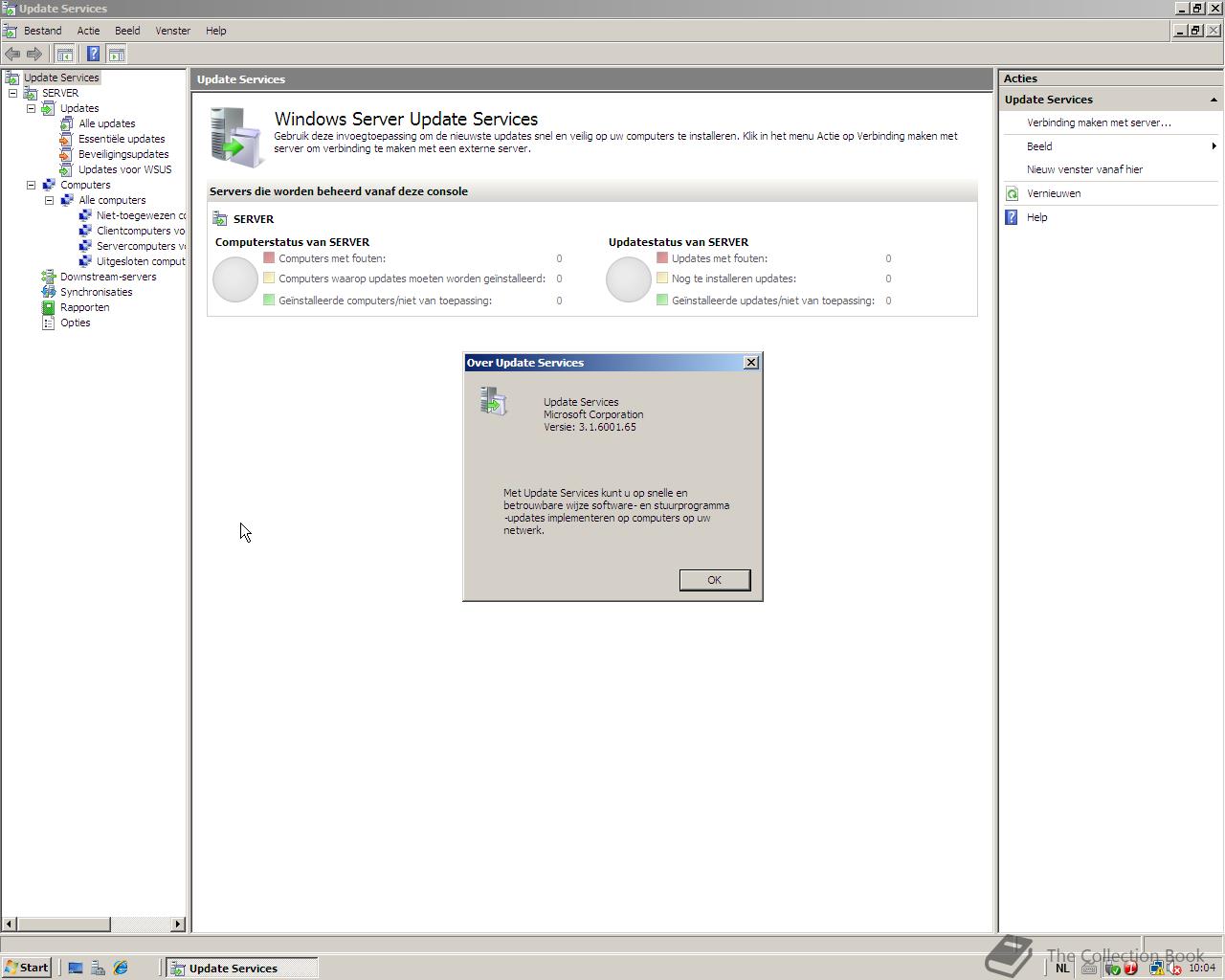The height and width of the screenshot is (980, 1225).
Task: Click the Internet Explorer quick launch icon
Action: pyautogui.click(x=121, y=969)
